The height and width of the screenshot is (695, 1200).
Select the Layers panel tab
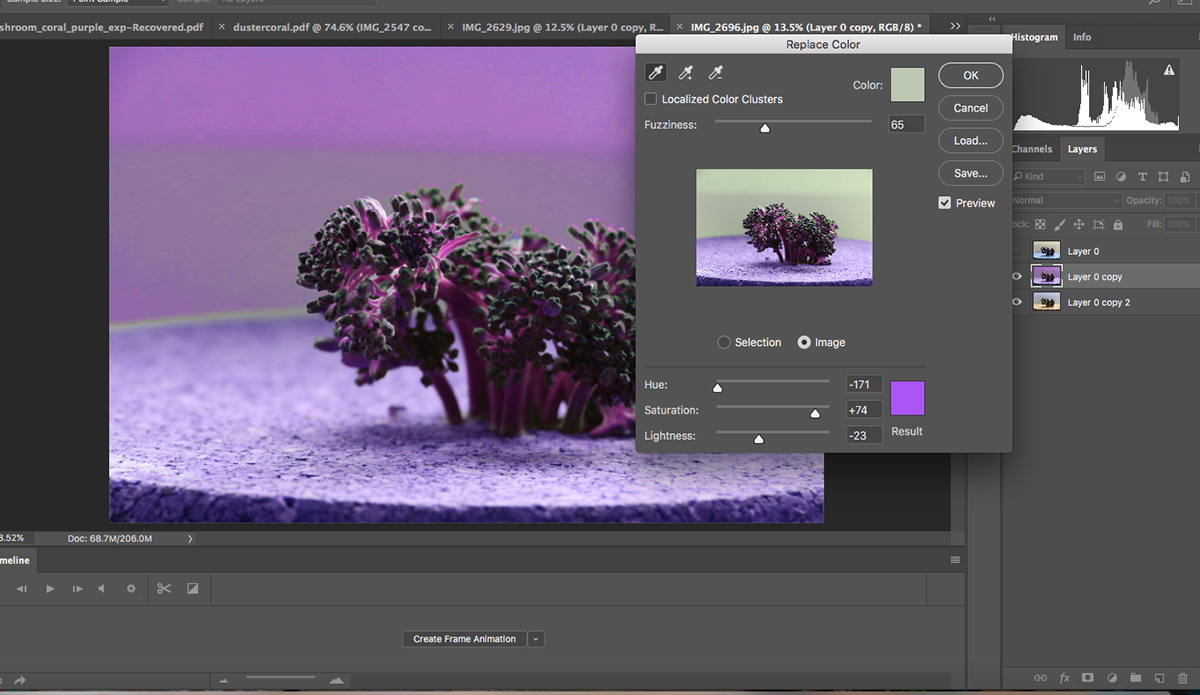[x=1082, y=149]
